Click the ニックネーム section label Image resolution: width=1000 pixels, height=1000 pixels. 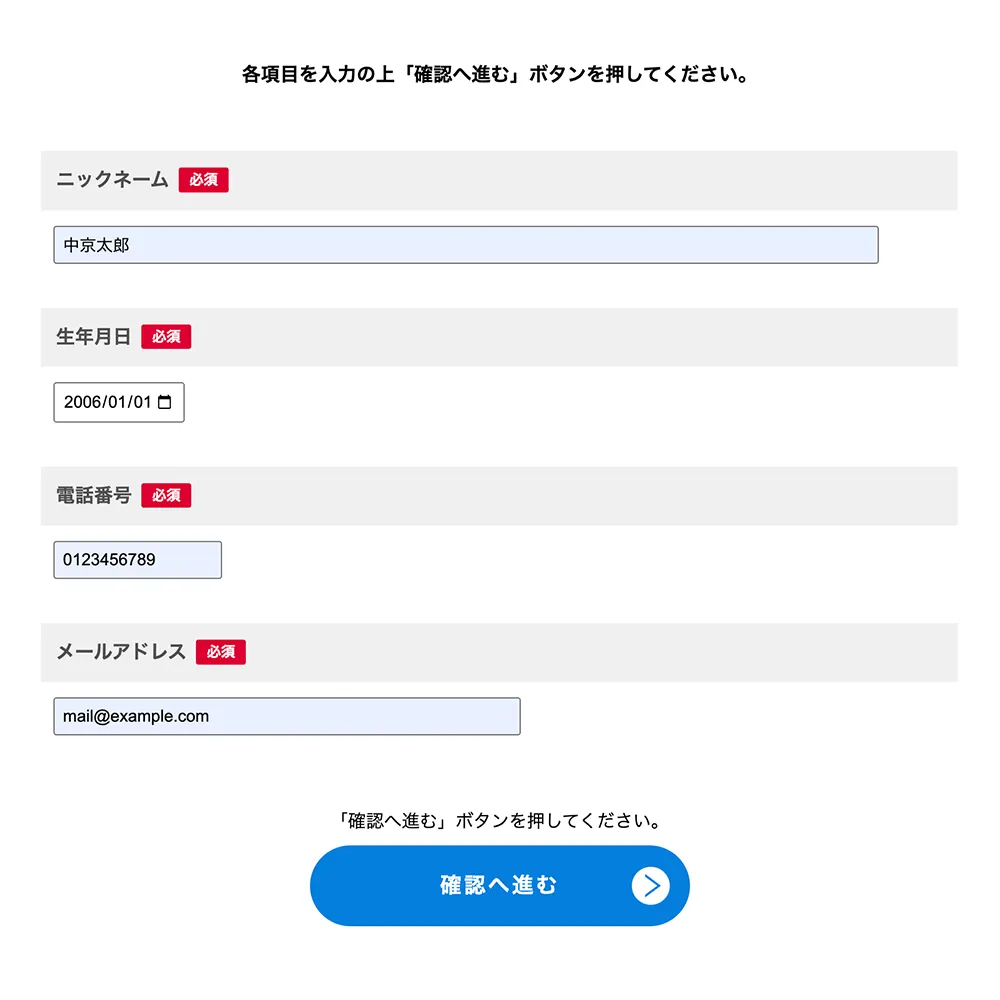pos(112,180)
